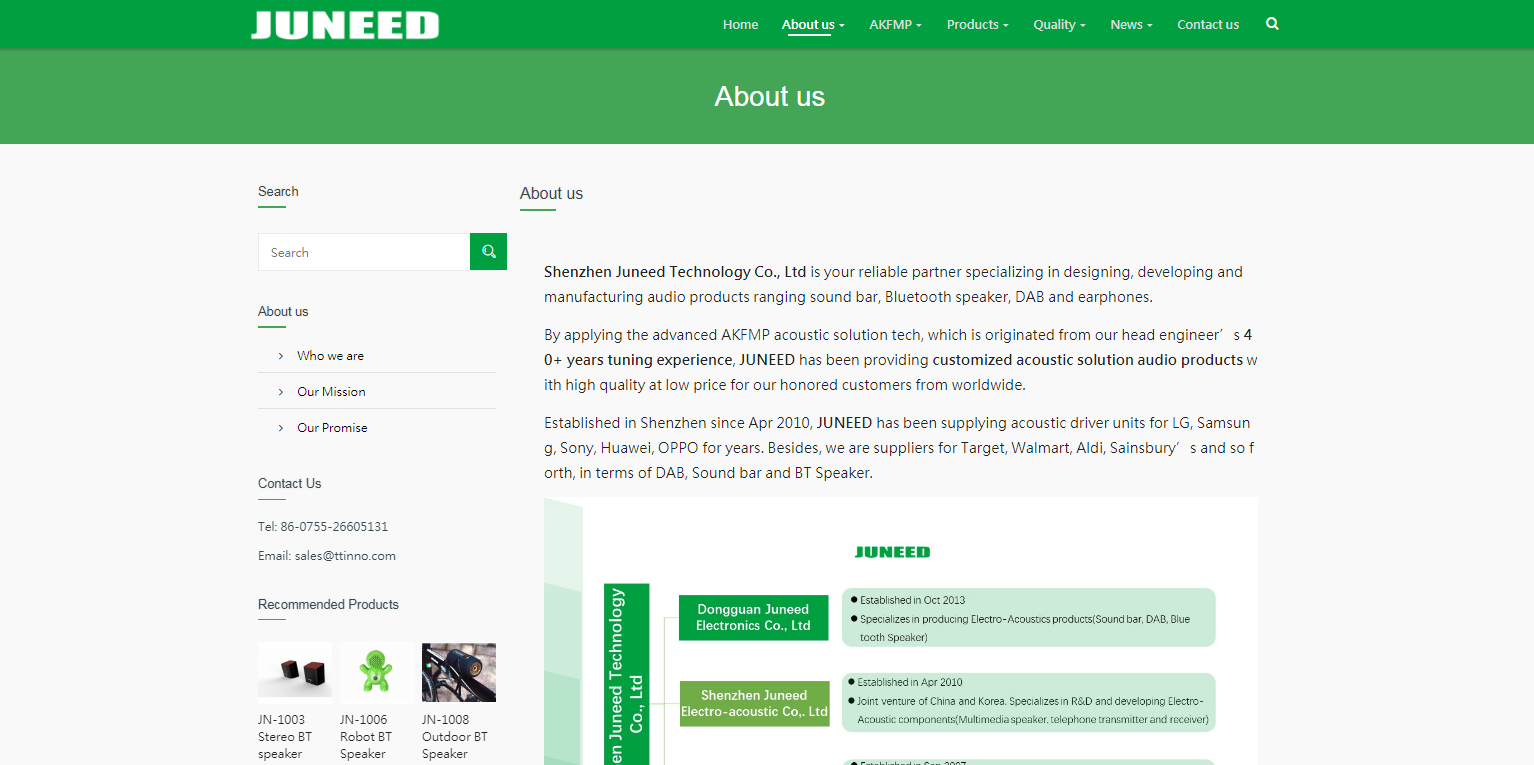The height and width of the screenshot is (765, 1534).
Task: Open the Our Mission link
Action: point(331,392)
